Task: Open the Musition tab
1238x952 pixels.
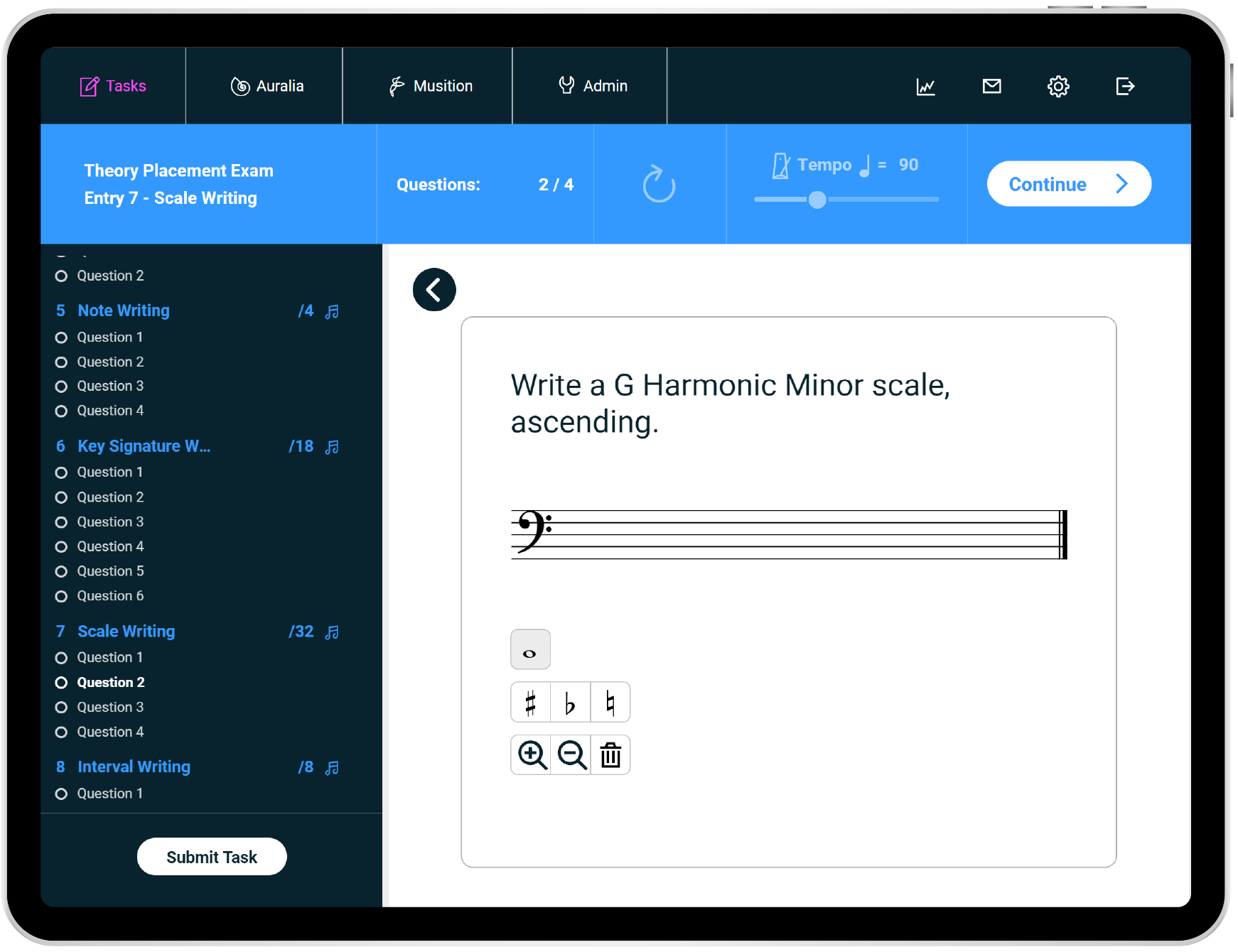Action: [x=431, y=86]
